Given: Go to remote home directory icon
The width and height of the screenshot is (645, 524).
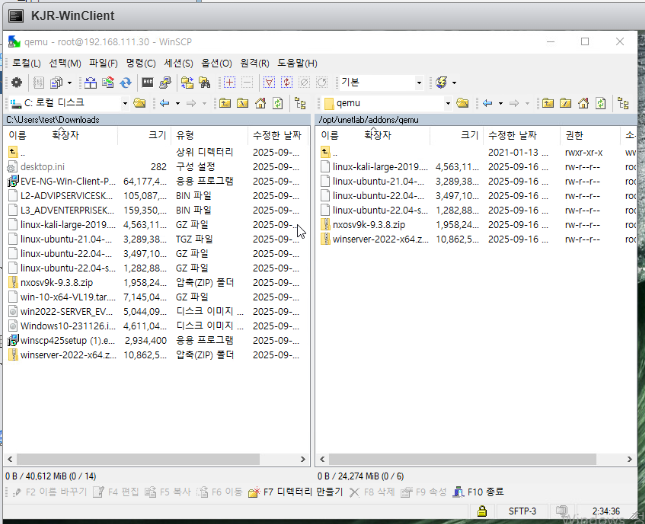Looking at the screenshot, I should 583,103.
